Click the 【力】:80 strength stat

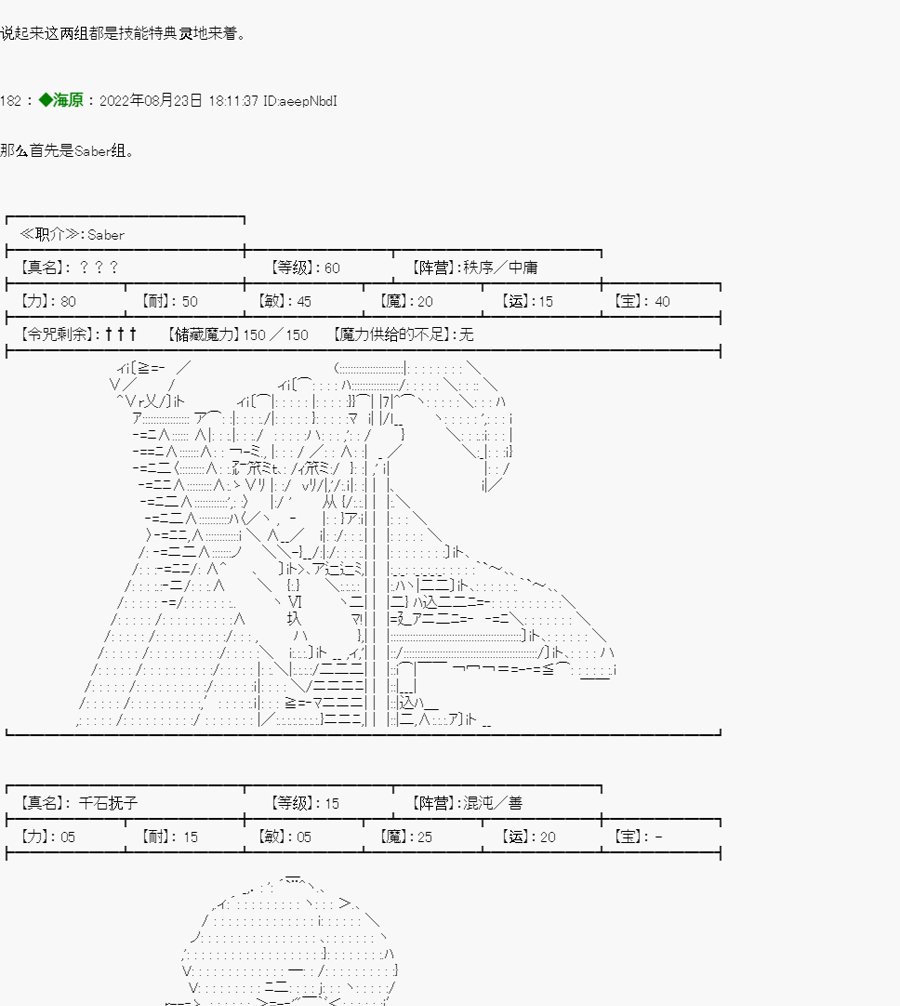pos(47,301)
